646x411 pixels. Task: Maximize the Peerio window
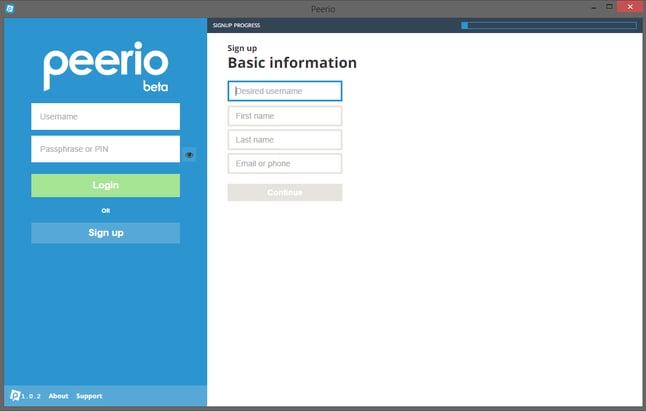[609, 7]
